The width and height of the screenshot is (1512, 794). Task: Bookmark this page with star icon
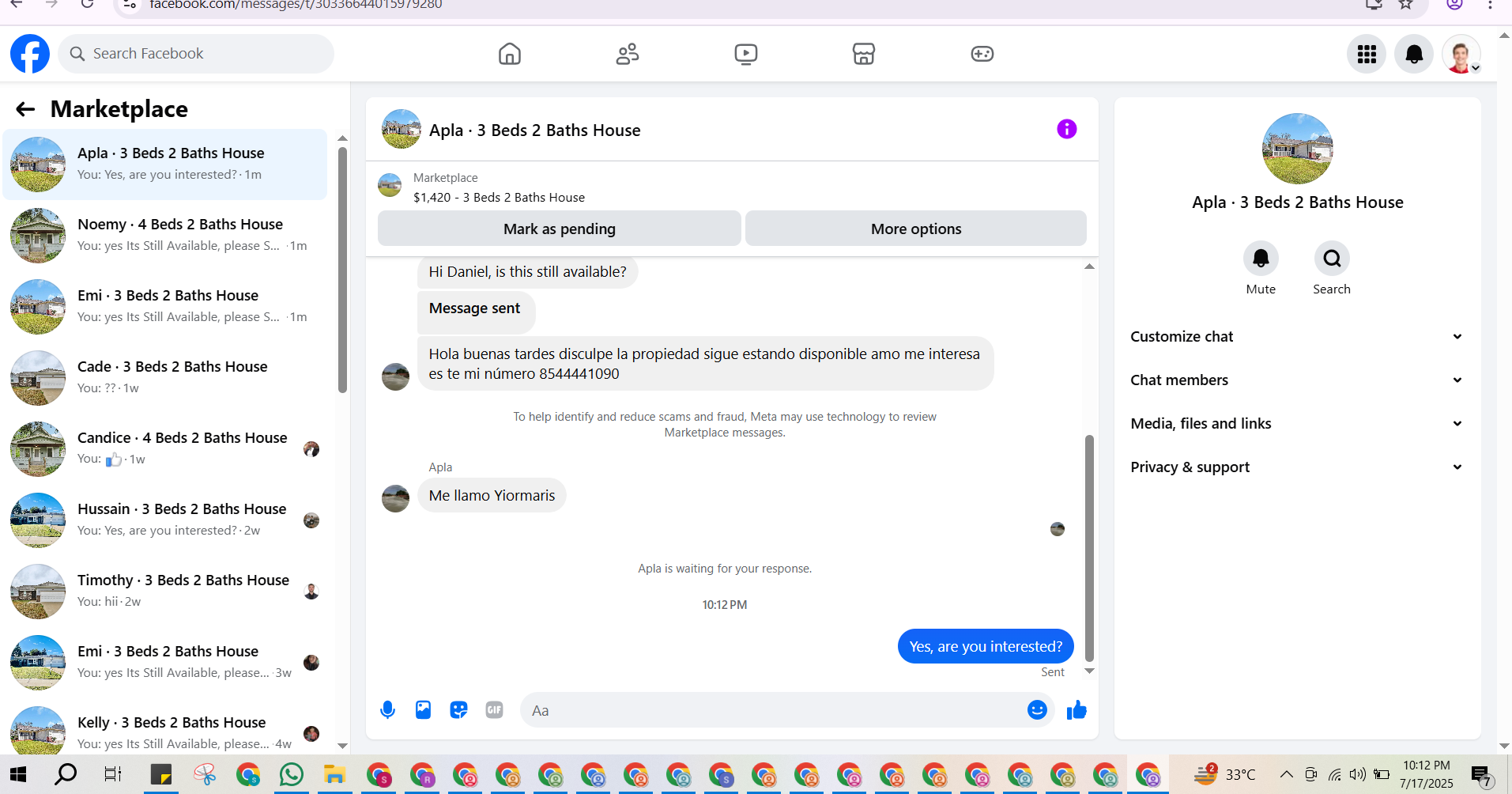point(1405,4)
